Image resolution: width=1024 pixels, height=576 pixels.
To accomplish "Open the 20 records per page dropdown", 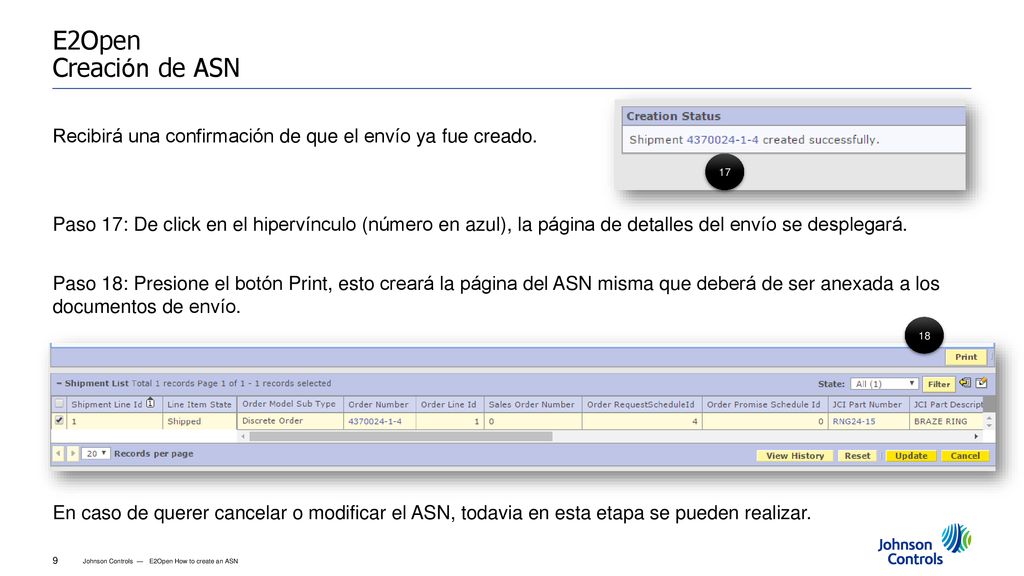I will pyautogui.click(x=95, y=453).
